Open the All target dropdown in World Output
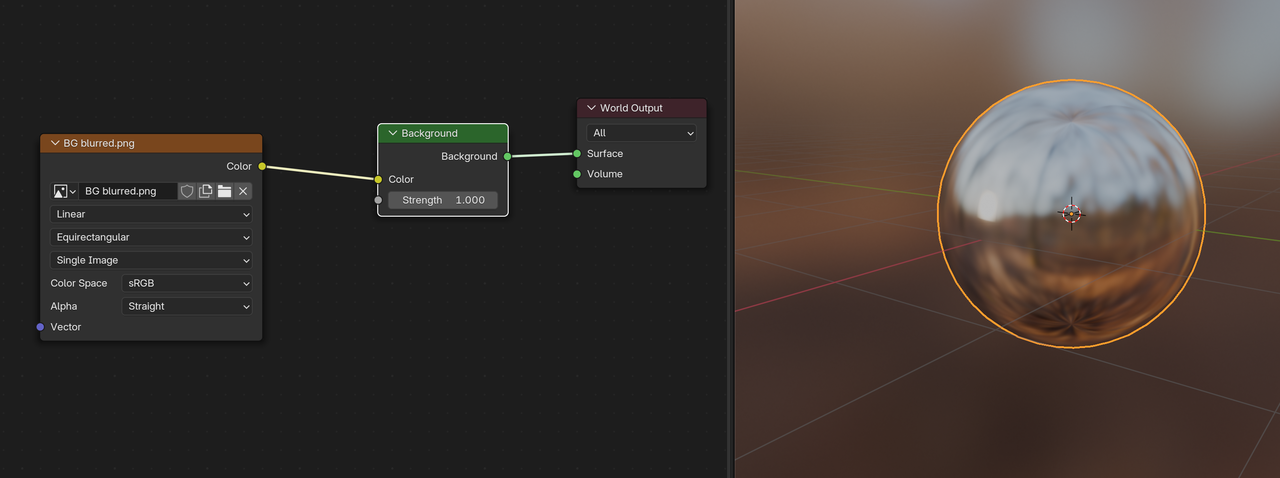The height and width of the screenshot is (478, 1280). pos(642,133)
